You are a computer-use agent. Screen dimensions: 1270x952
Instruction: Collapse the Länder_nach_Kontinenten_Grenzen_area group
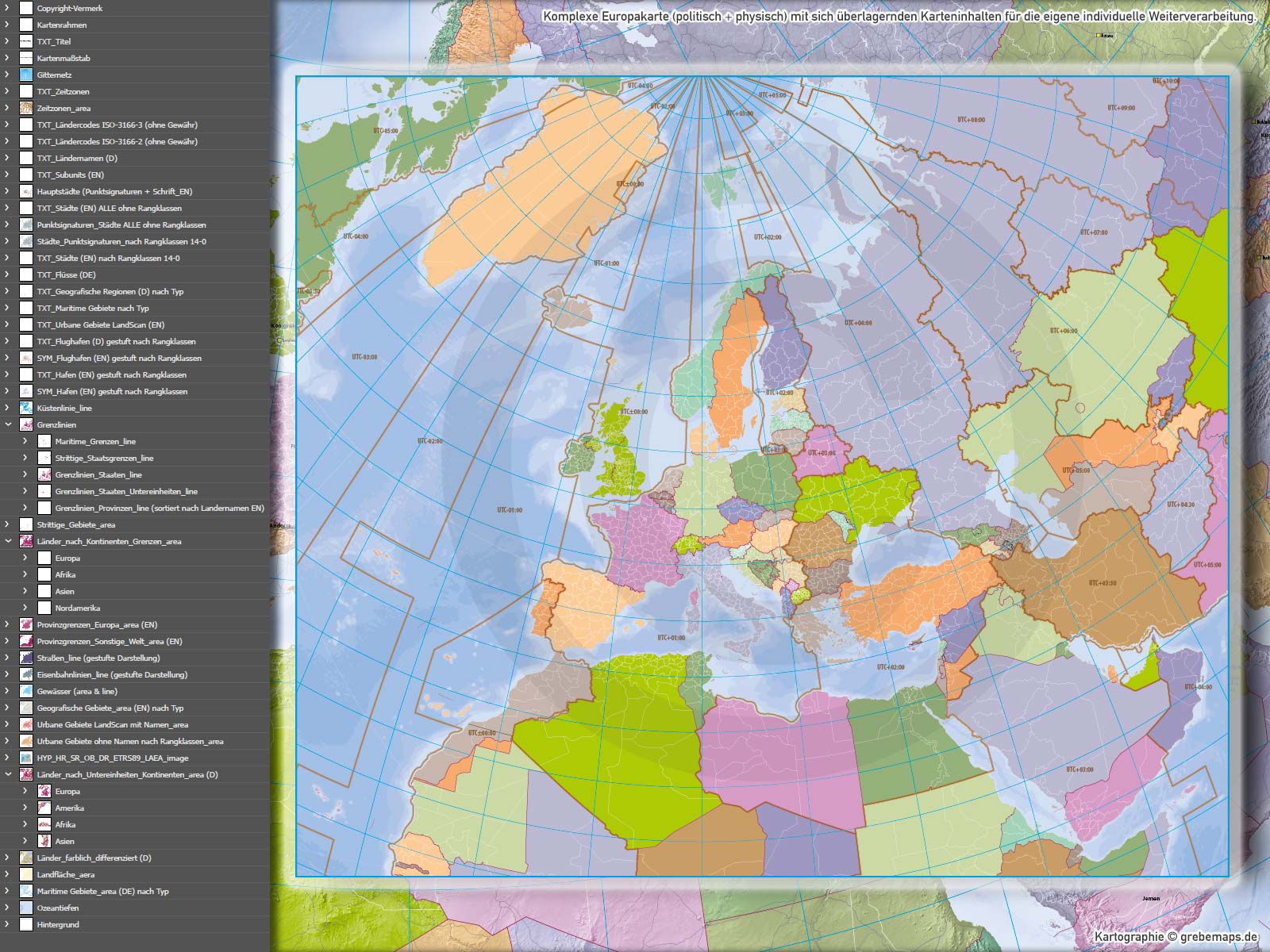(8, 541)
